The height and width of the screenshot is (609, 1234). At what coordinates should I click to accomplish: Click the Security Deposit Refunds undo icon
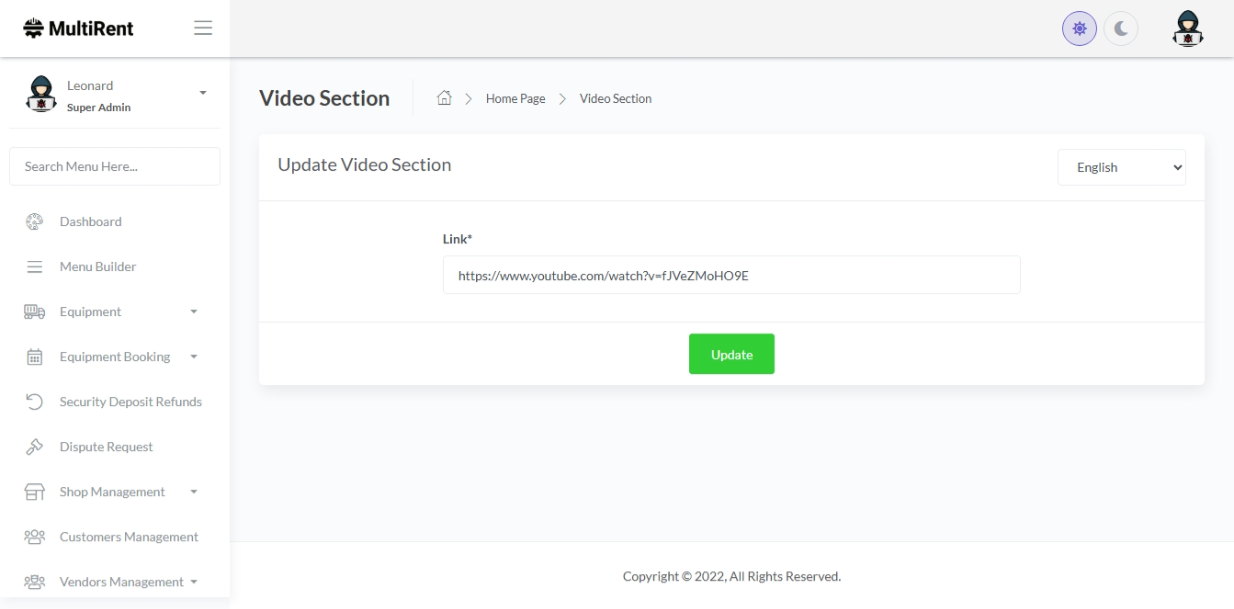pos(33,402)
